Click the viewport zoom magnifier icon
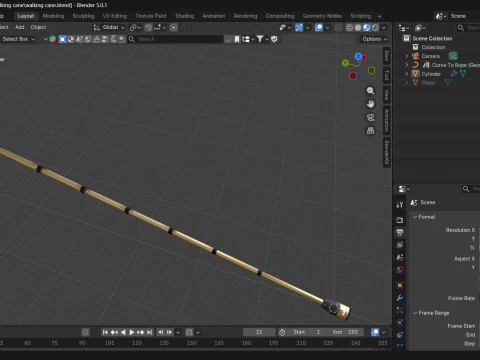Viewport: 480px width, 360px height. click(x=370, y=91)
